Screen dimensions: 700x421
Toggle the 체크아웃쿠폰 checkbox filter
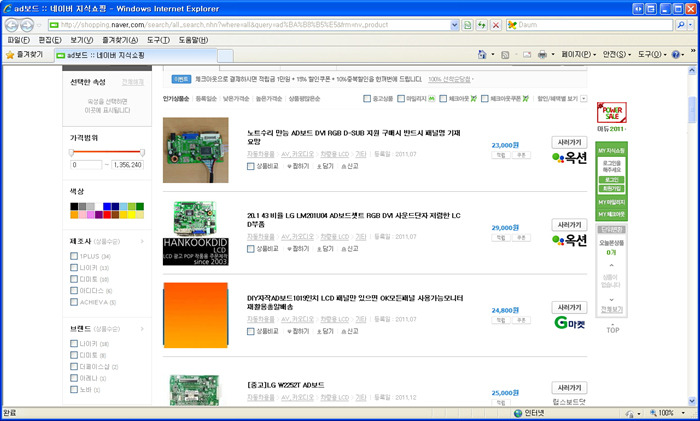485,99
